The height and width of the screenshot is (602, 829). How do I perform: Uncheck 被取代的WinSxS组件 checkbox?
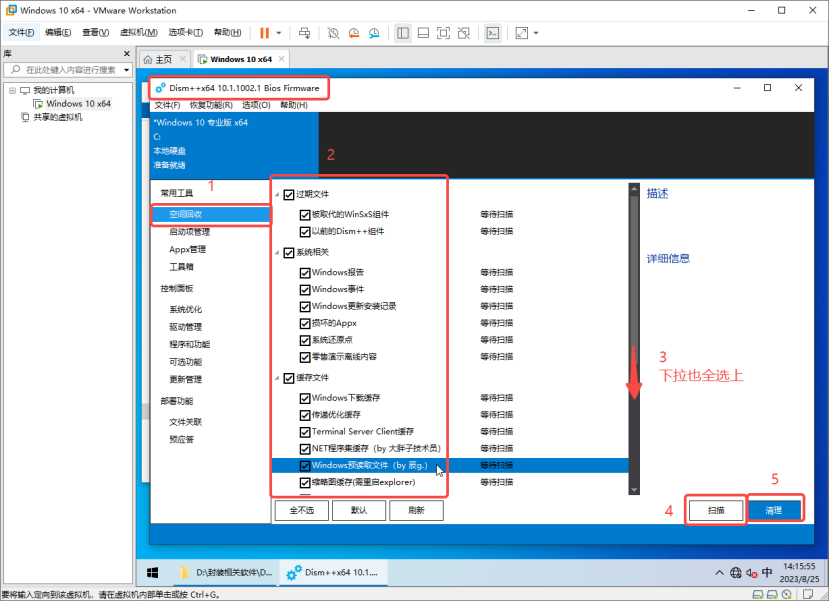click(x=305, y=215)
